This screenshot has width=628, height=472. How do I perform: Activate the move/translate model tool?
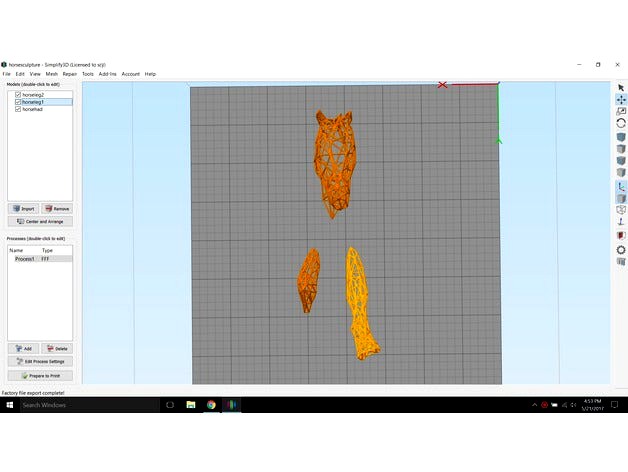(x=621, y=100)
